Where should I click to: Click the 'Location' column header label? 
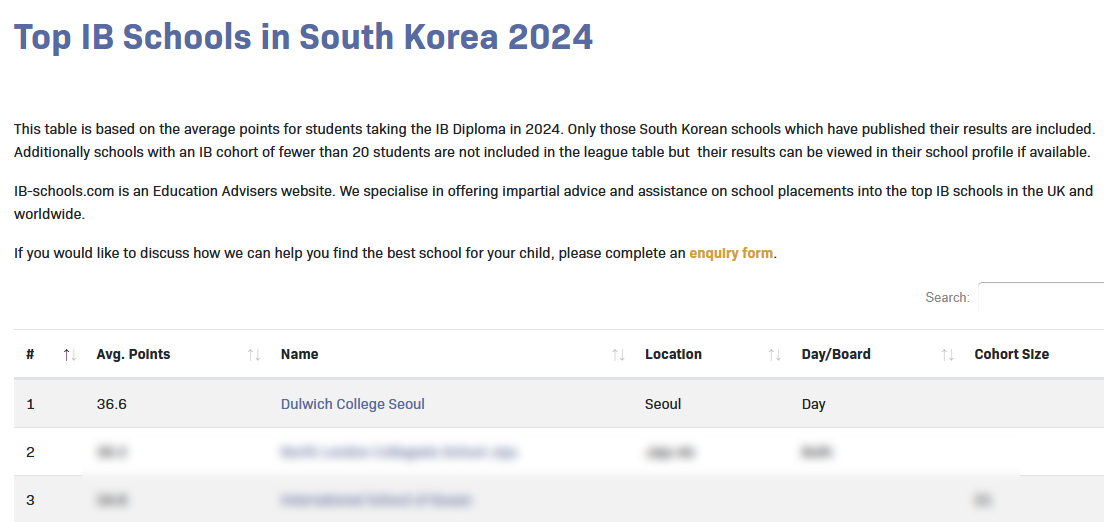673,354
